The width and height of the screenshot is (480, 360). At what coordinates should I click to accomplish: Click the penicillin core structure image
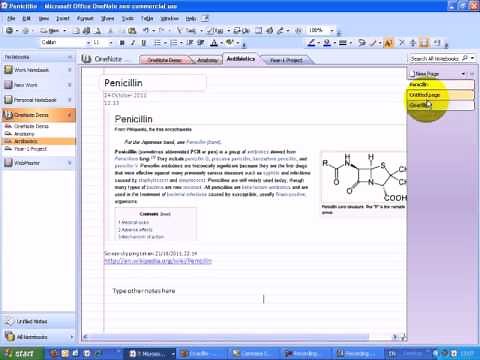[364, 178]
